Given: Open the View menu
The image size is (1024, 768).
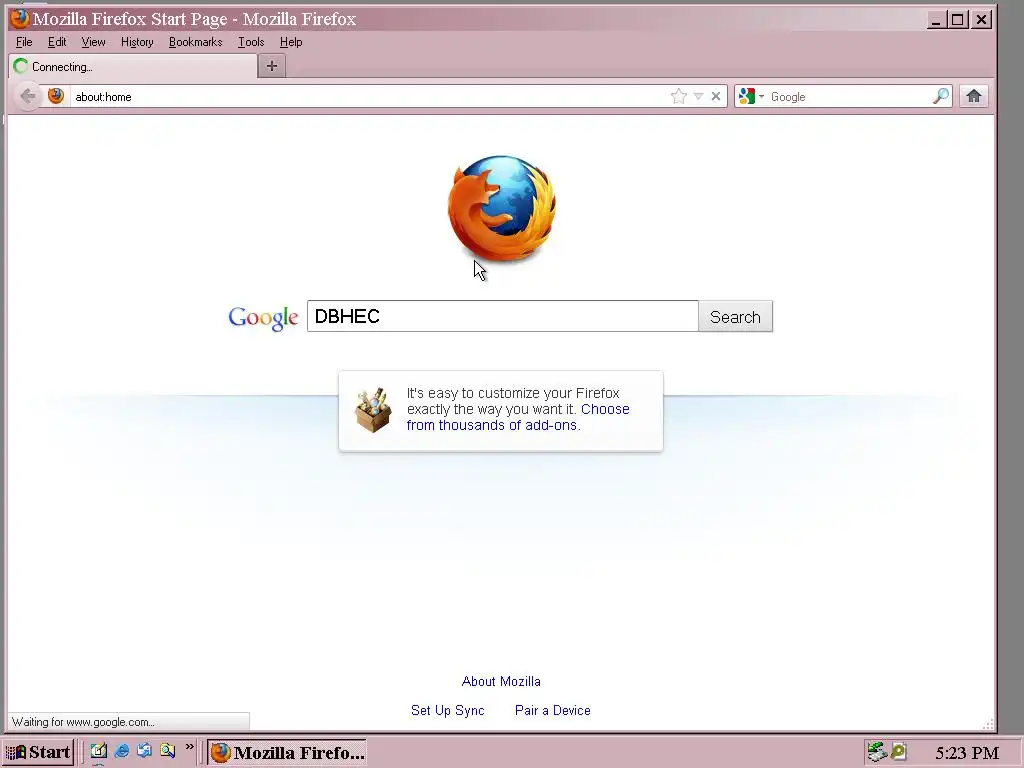Looking at the screenshot, I should [93, 42].
